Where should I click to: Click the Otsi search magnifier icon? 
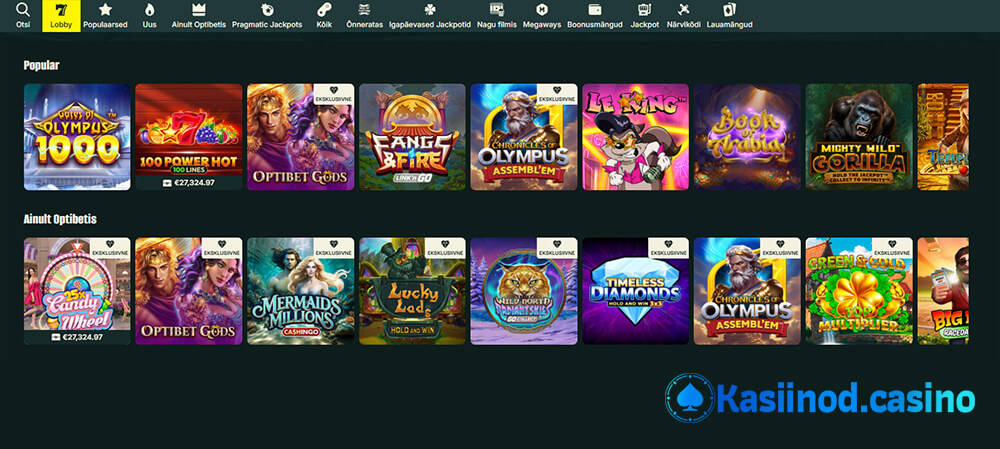coord(23,10)
